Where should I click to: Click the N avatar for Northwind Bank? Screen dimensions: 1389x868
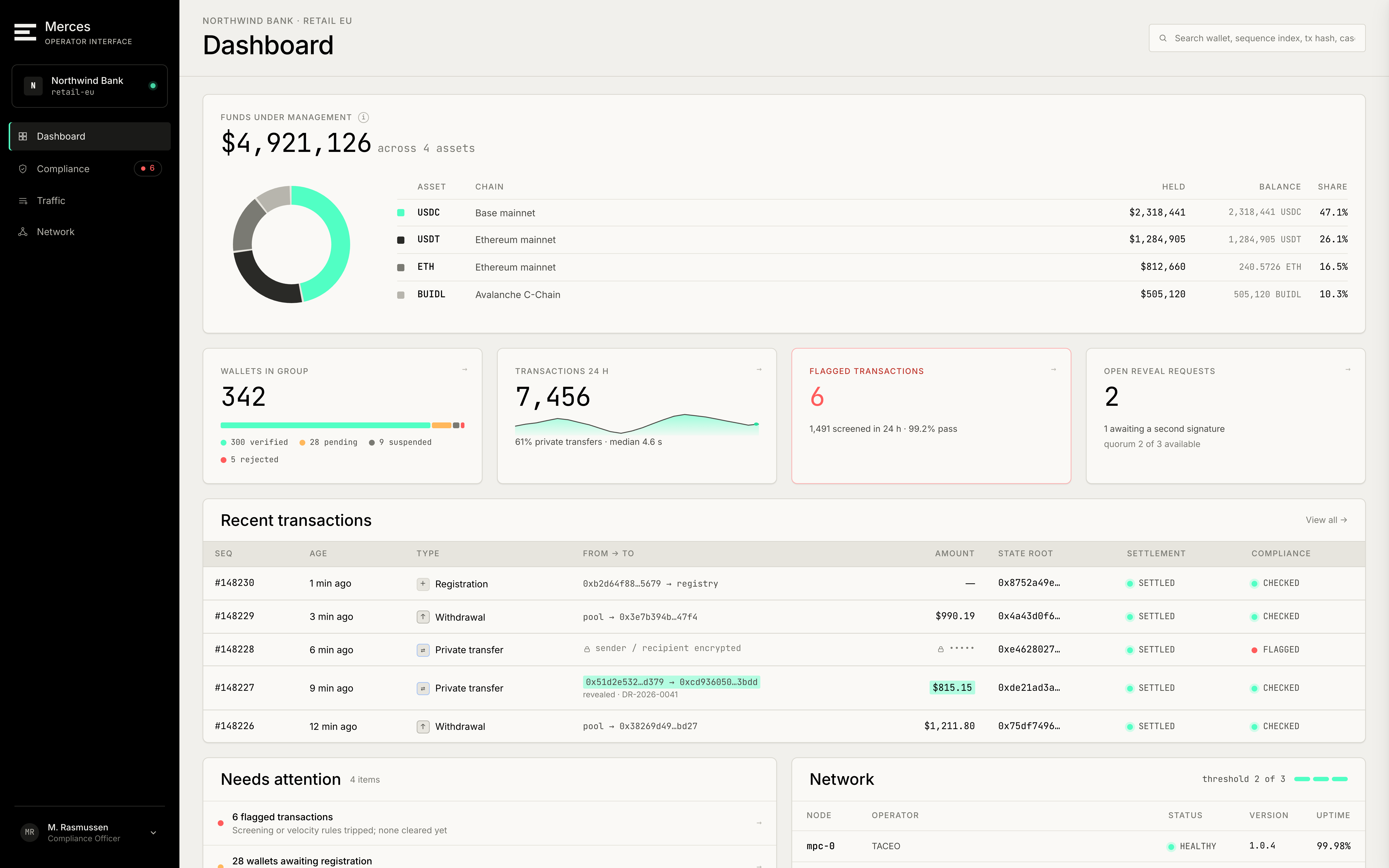33,86
